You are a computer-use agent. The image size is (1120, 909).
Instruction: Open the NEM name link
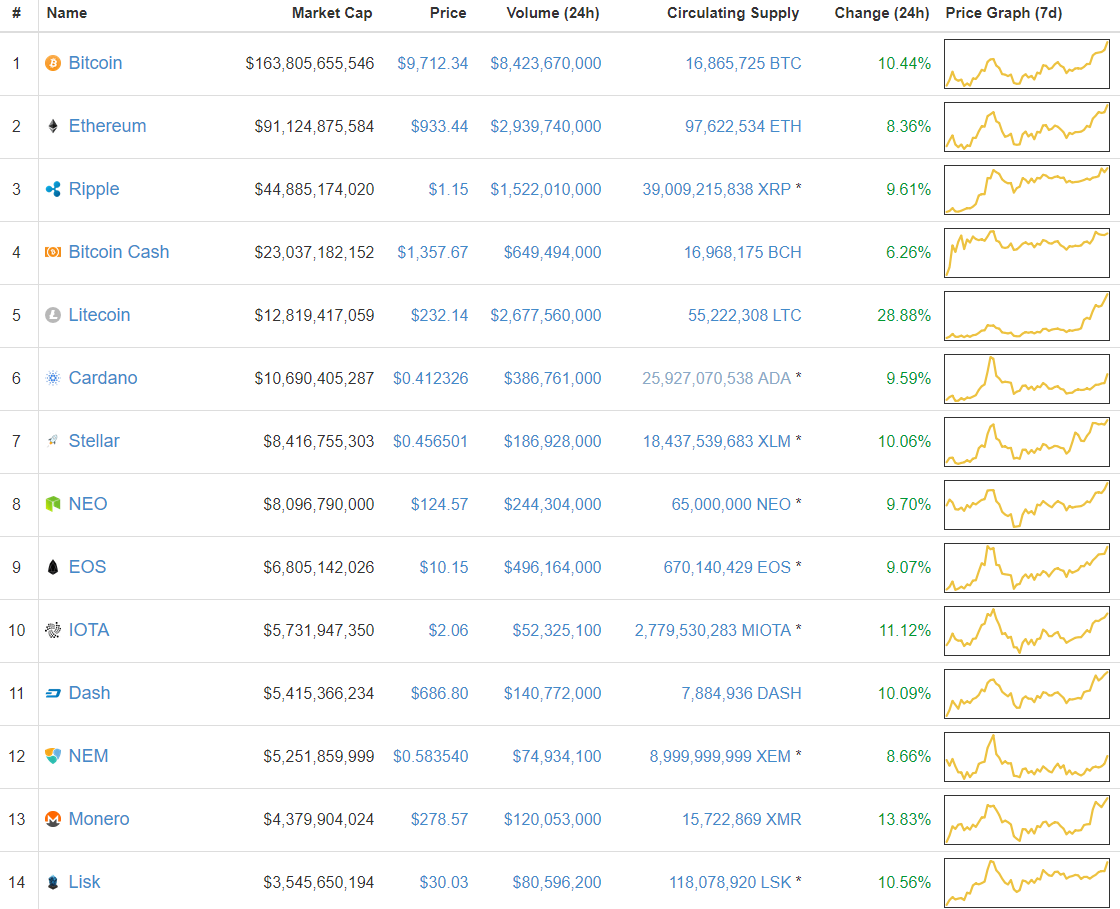click(x=89, y=755)
